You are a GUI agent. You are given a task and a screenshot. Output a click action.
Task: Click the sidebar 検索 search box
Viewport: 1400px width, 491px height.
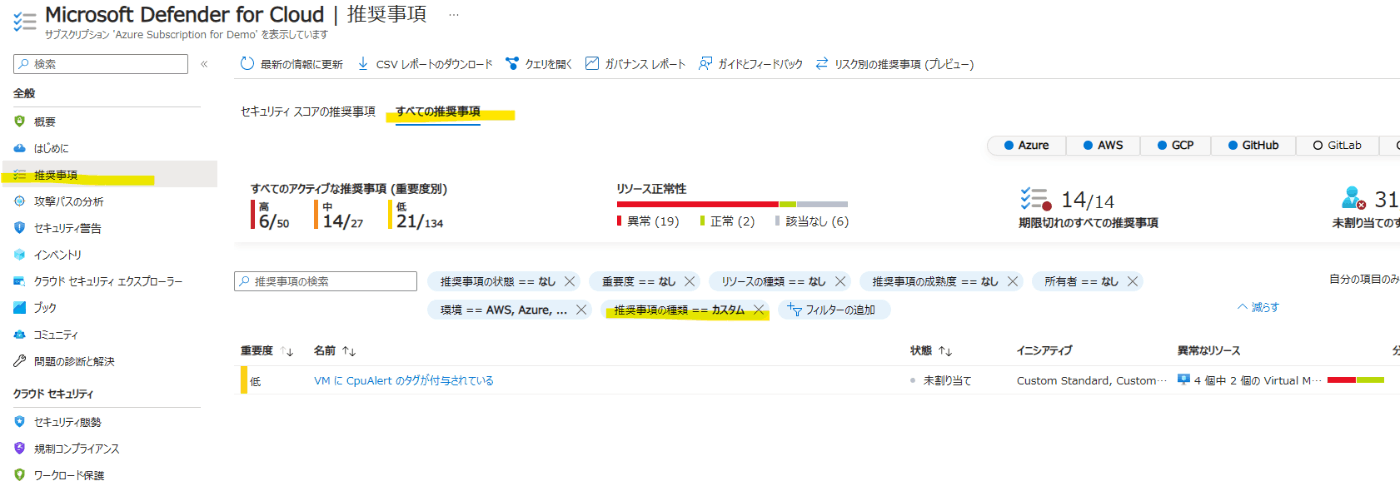point(100,64)
